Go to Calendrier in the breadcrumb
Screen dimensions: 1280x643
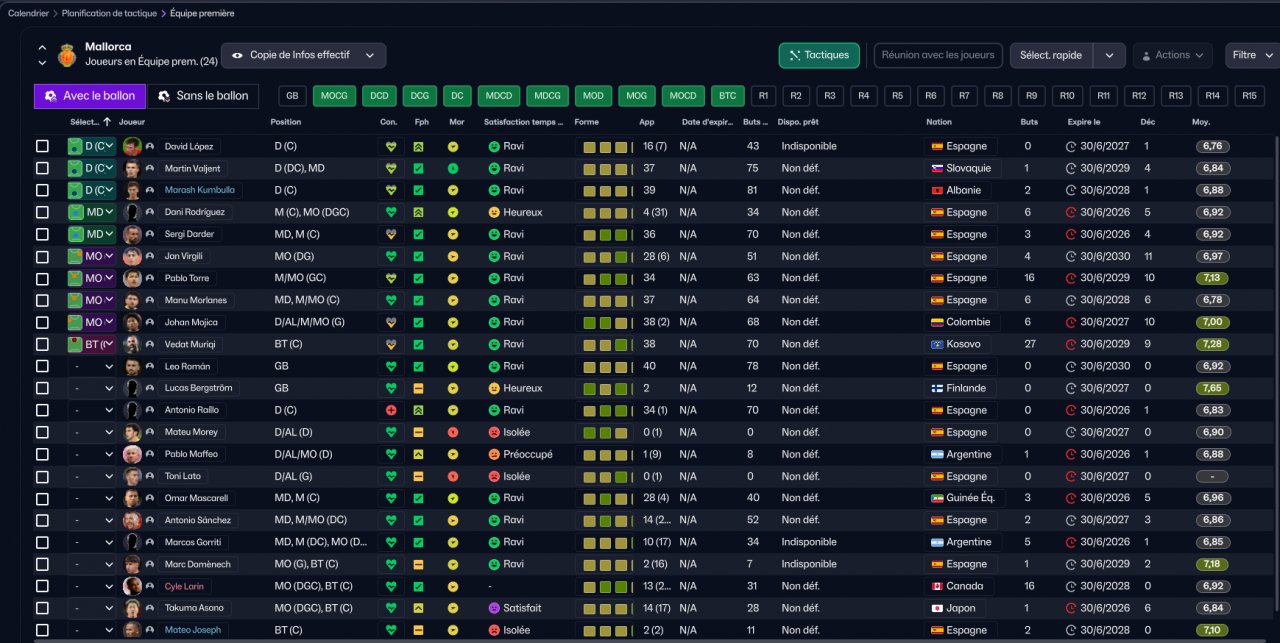tap(29, 12)
